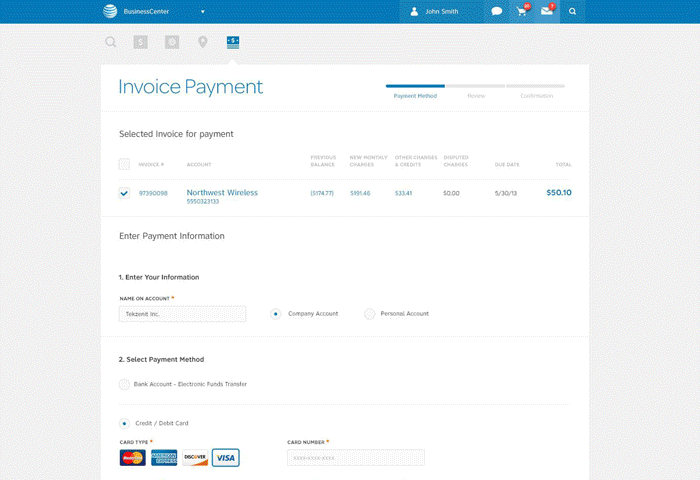Toggle the select-all invoices header checkbox
700x480 pixels.
click(x=124, y=164)
